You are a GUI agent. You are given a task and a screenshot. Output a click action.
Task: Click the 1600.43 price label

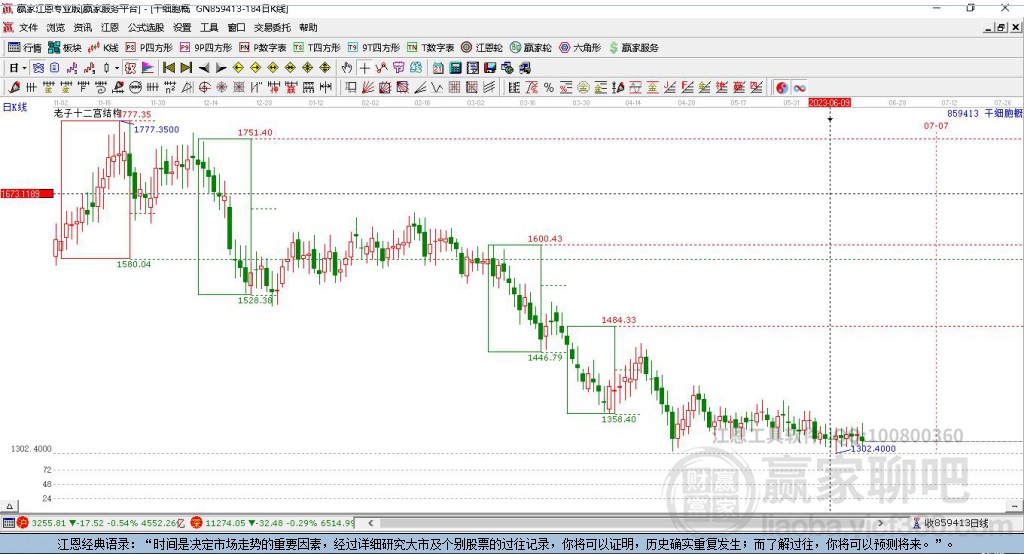(545, 238)
